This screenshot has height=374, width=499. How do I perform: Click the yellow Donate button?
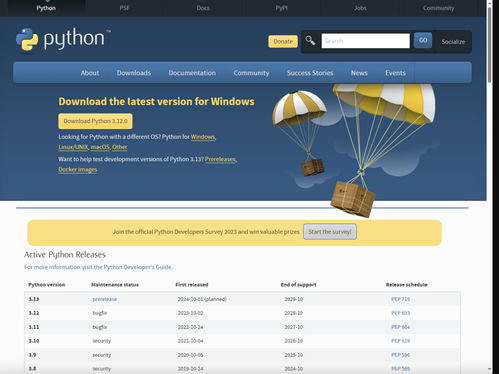pos(283,41)
